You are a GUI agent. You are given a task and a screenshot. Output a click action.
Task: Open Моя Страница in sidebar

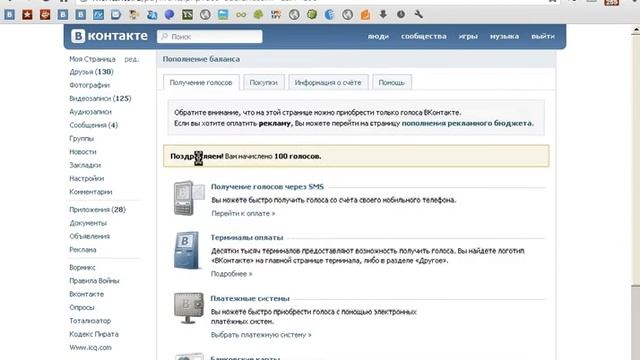(x=92, y=59)
